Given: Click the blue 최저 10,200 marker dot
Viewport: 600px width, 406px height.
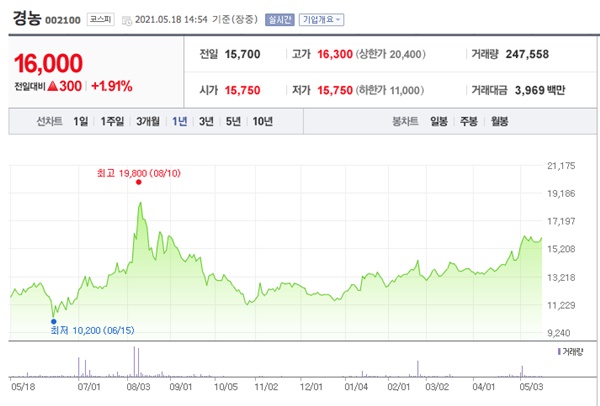Looking at the screenshot, I should pyautogui.click(x=54, y=321).
